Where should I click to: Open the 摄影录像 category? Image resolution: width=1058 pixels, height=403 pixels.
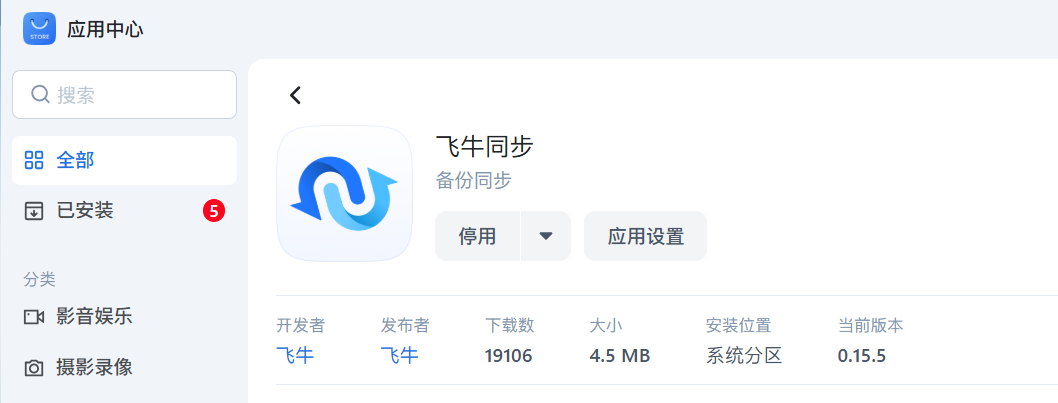[124, 367]
